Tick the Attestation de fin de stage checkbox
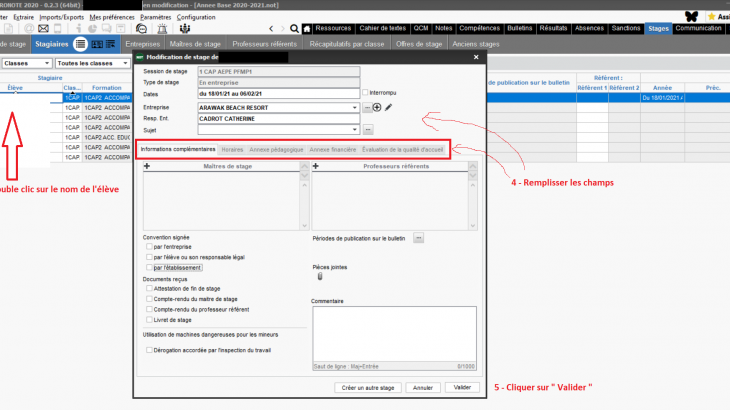Viewport: 730px width, 410px height. 150,288
